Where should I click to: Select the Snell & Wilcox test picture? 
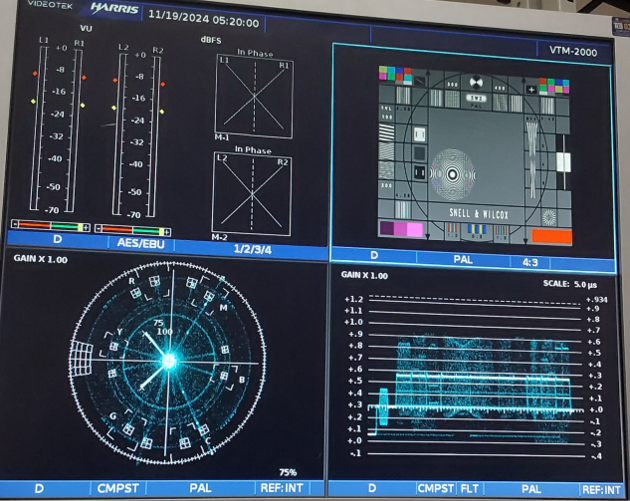click(474, 155)
